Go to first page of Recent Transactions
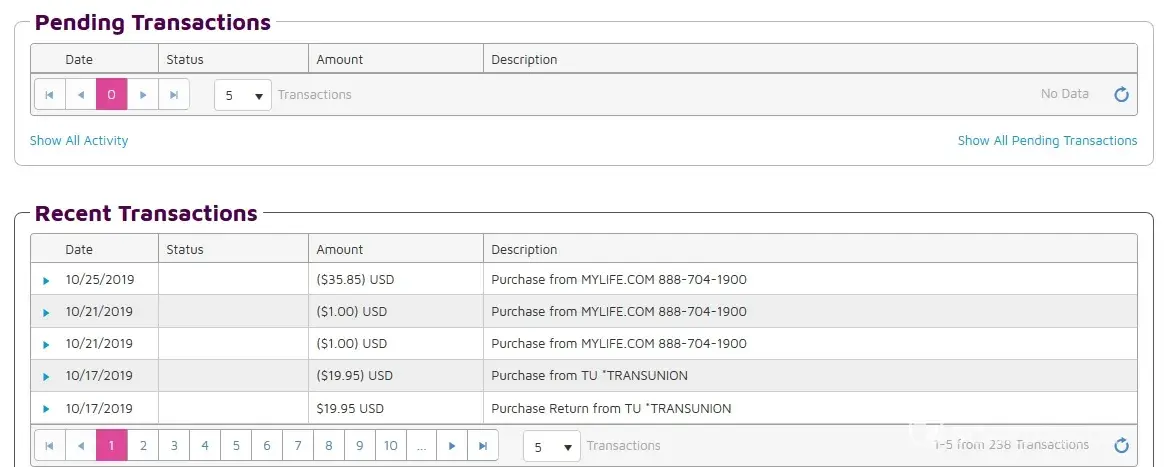Screen dimensions: 1170x467 49,446
